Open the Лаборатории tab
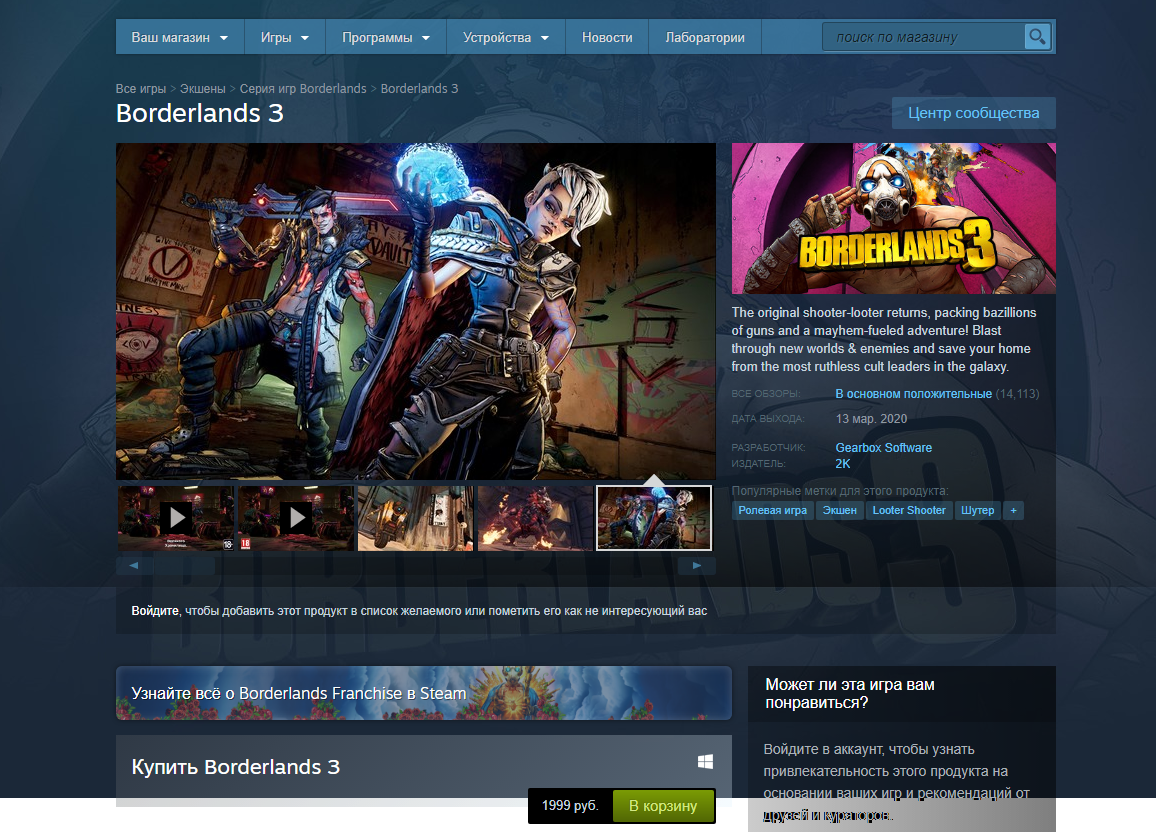 tap(705, 37)
